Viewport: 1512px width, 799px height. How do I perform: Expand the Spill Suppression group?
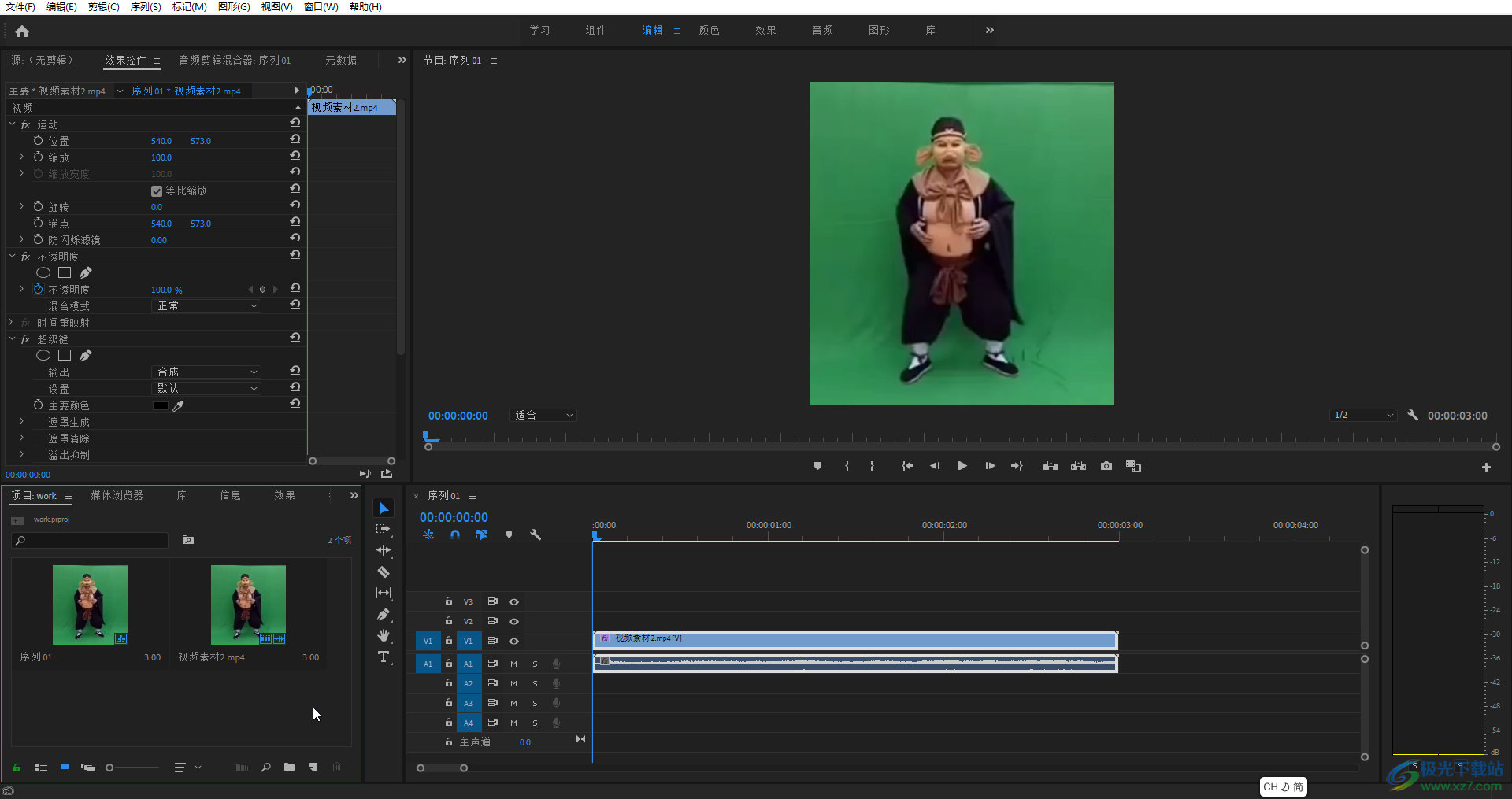click(21, 455)
